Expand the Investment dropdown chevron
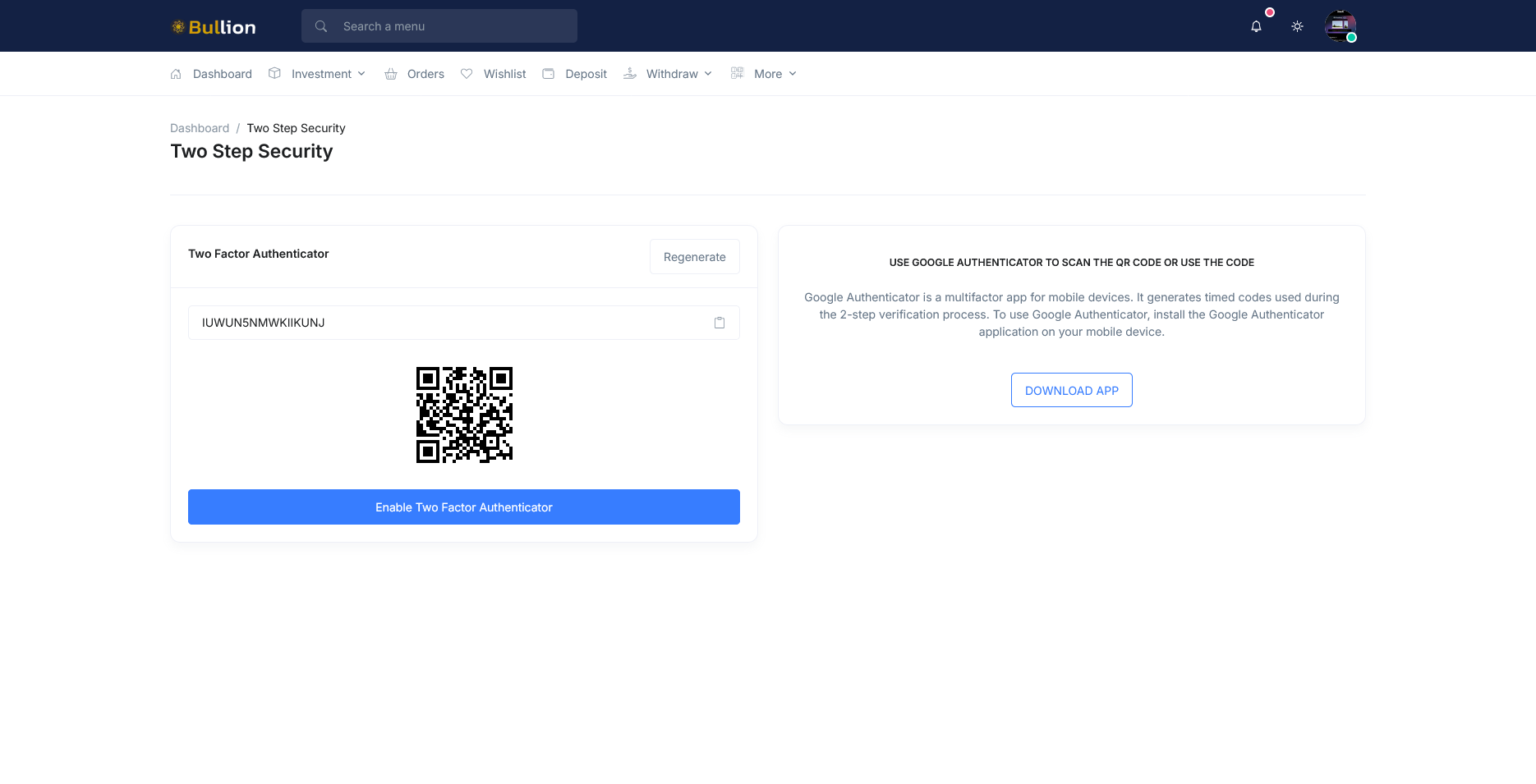This screenshot has width=1536, height=784. click(x=361, y=74)
